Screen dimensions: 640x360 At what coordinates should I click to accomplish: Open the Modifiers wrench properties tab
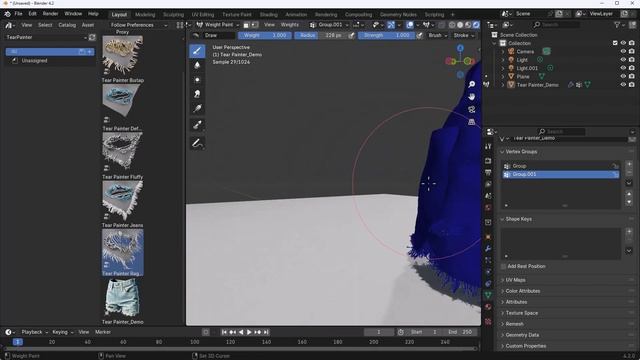(488, 248)
